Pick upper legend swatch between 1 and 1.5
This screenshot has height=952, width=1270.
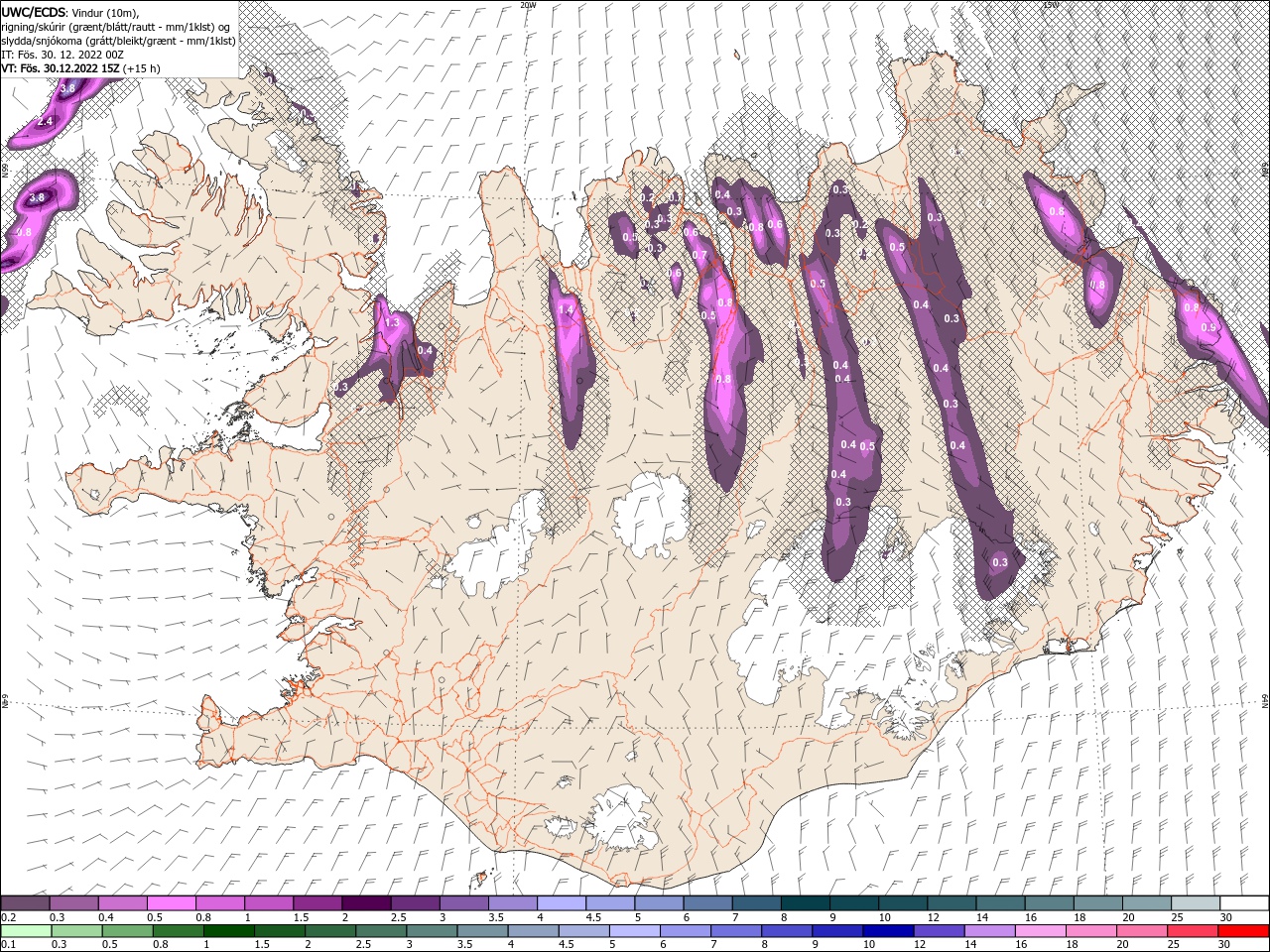click(x=269, y=903)
